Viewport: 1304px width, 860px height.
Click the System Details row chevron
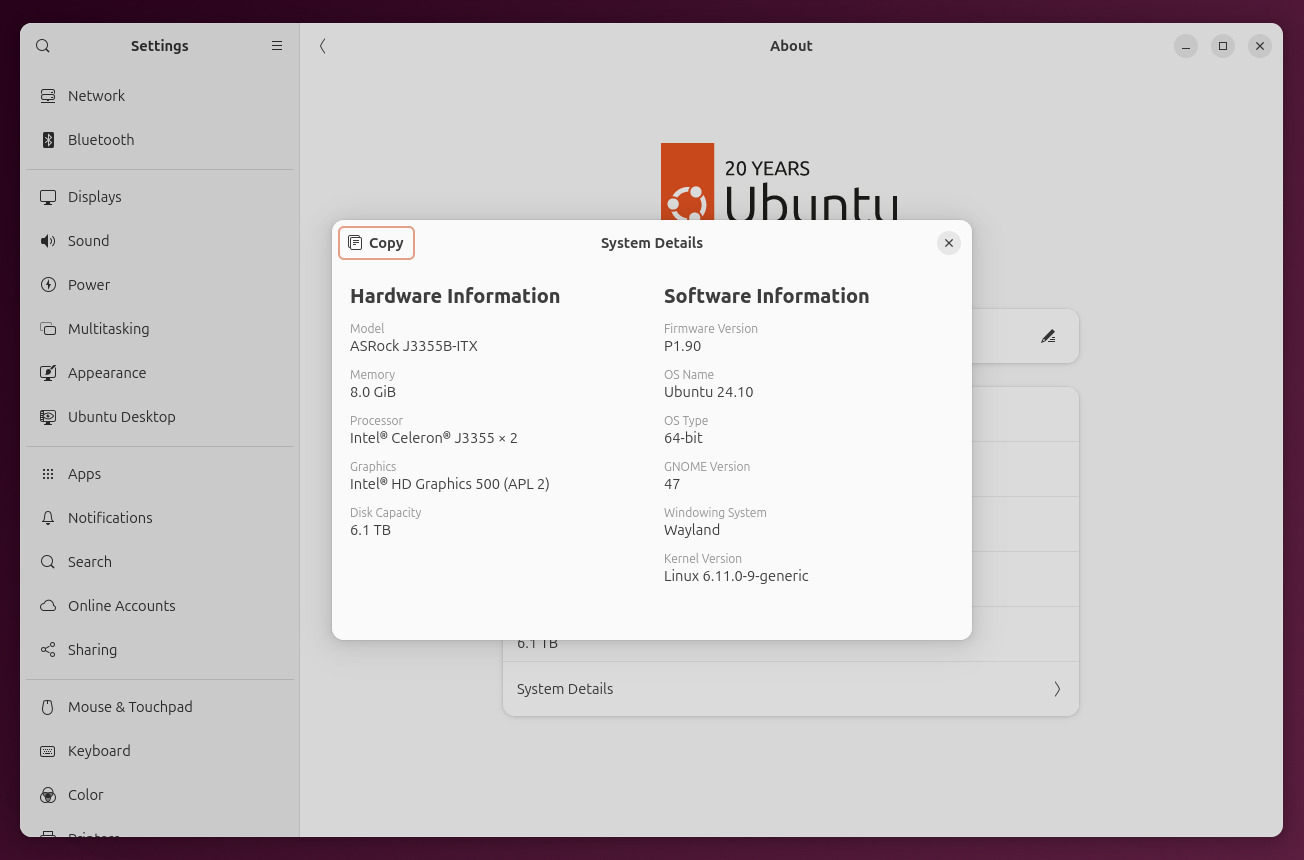point(1057,689)
